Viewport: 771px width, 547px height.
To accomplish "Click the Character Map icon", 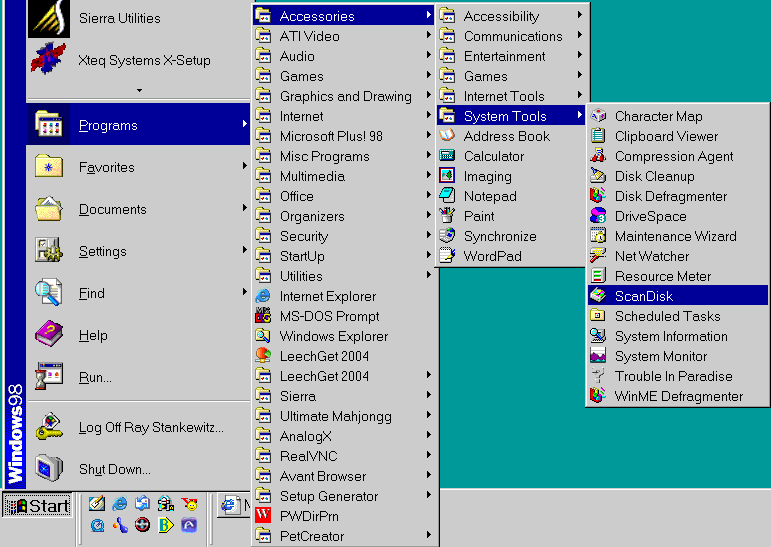I will (598, 116).
